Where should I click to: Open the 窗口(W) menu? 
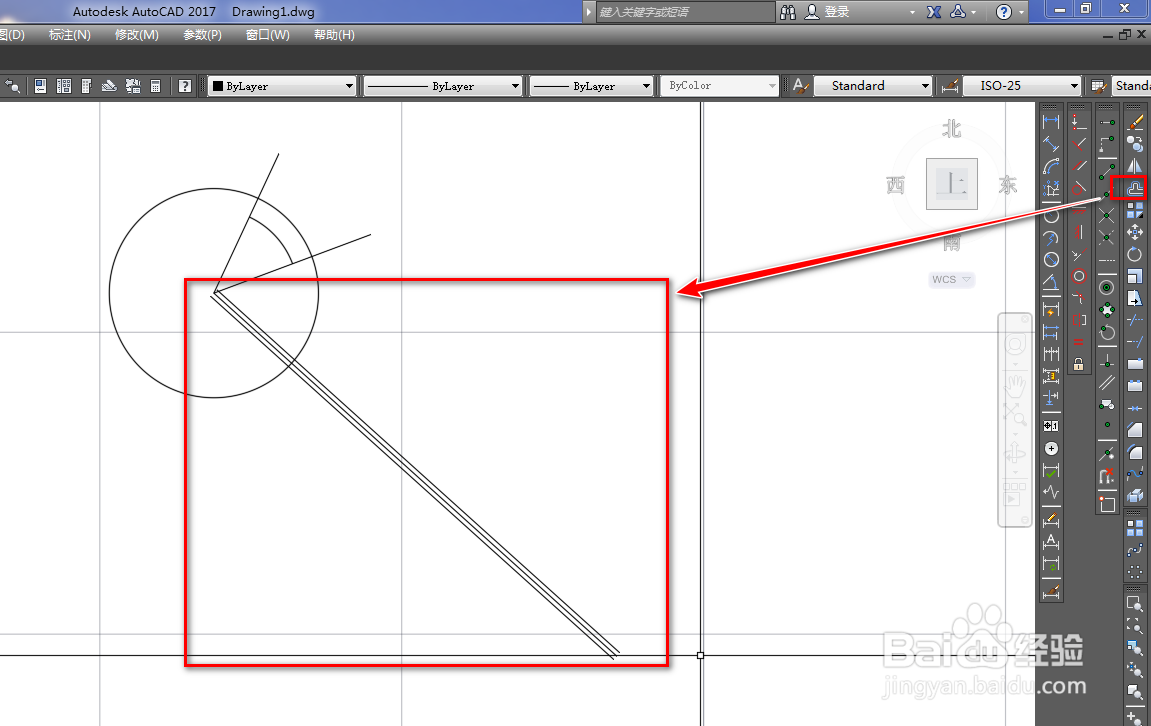[268, 35]
